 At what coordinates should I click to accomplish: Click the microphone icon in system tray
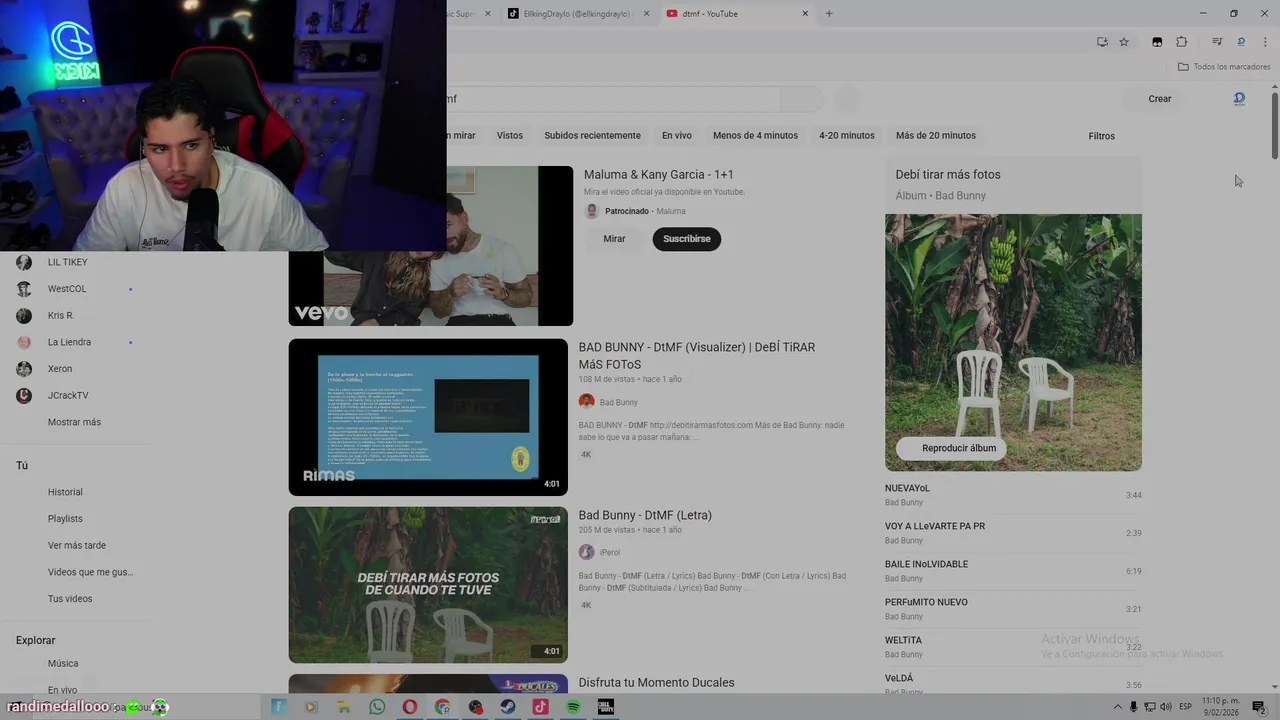click(1133, 707)
